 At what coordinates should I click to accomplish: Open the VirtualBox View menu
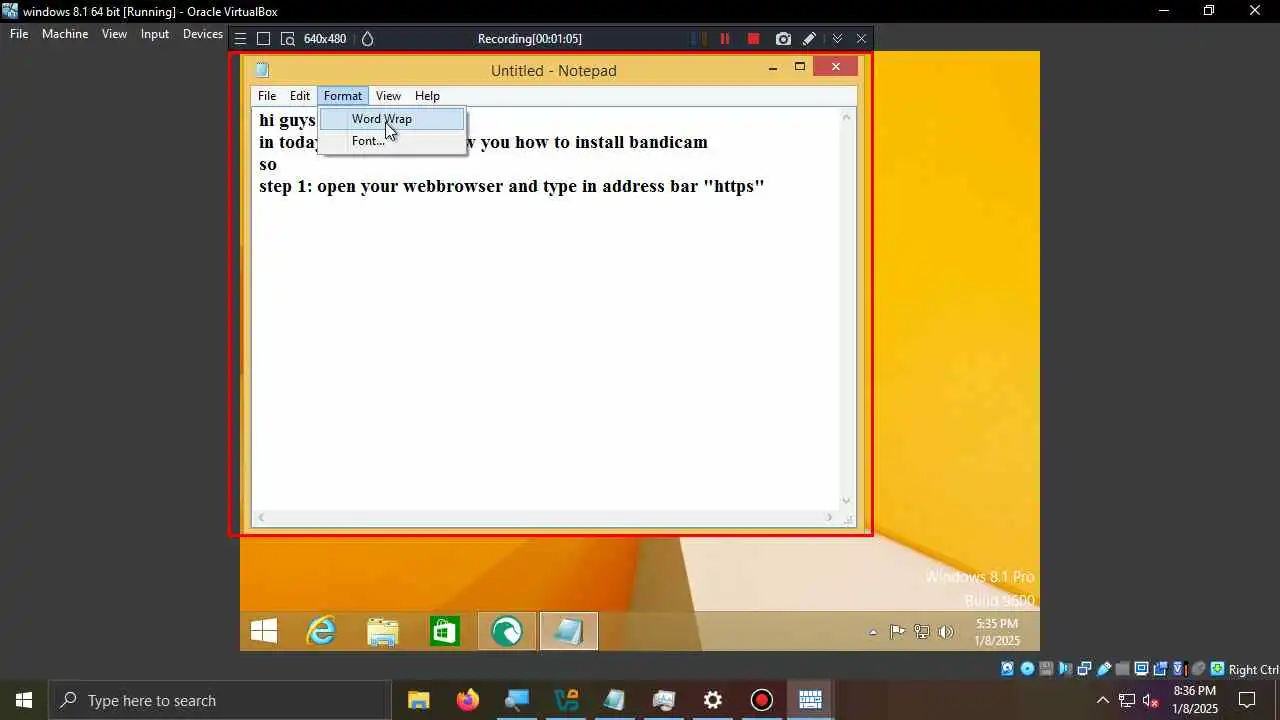[x=114, y=34]
